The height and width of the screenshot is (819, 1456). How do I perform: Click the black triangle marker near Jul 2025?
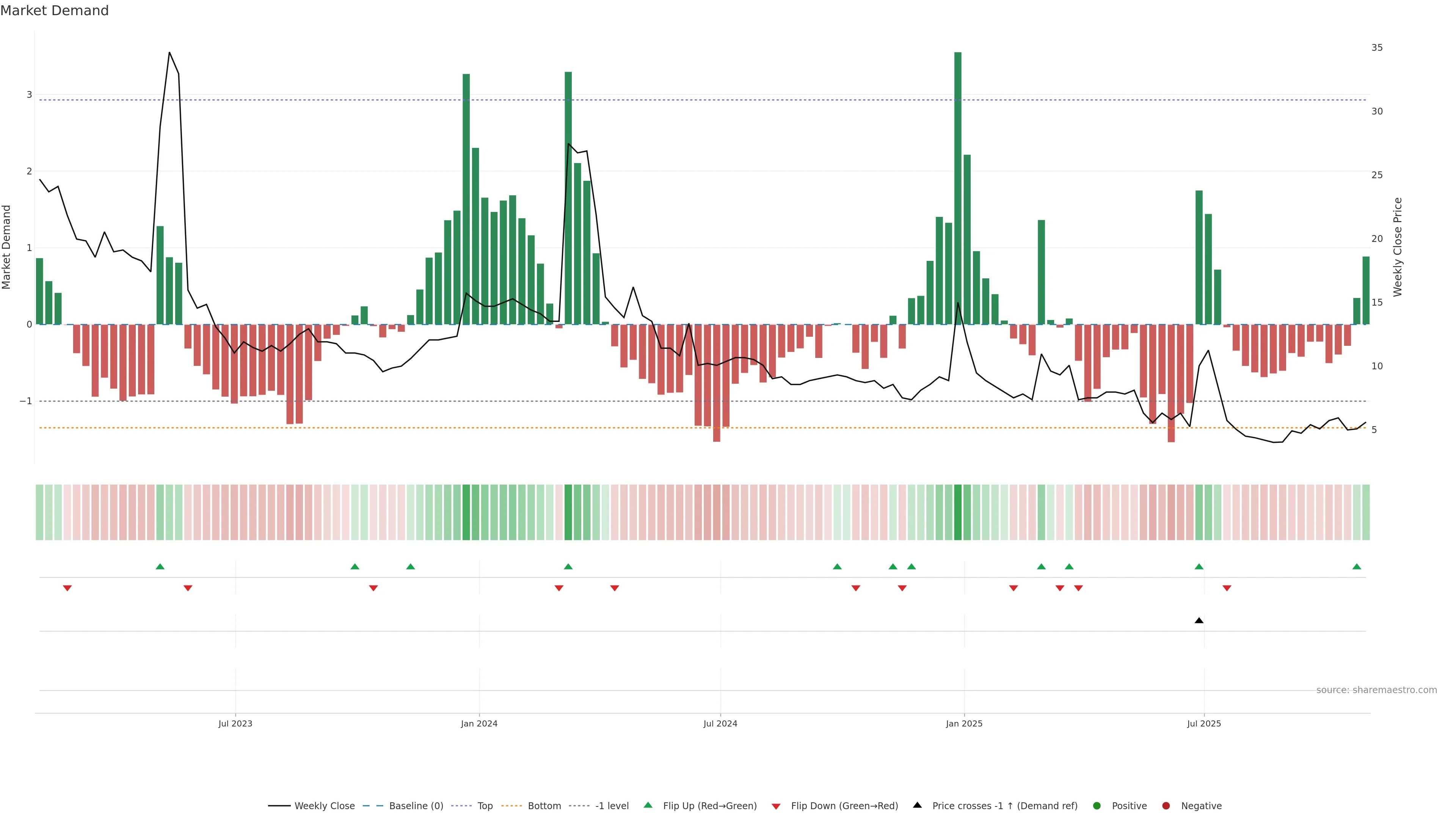pyautogui.click(x=1199, y=621)
